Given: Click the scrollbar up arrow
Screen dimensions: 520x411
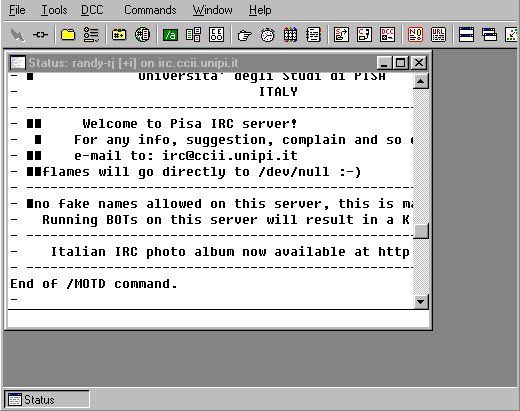Looking at the screenshot, I should 421,81.
